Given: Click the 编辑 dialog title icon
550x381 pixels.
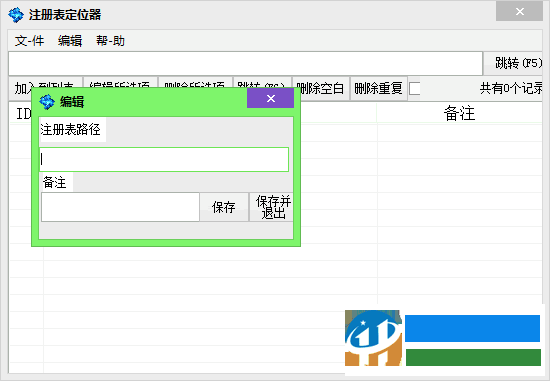Looking at the screenshot, I should (47, 102).
